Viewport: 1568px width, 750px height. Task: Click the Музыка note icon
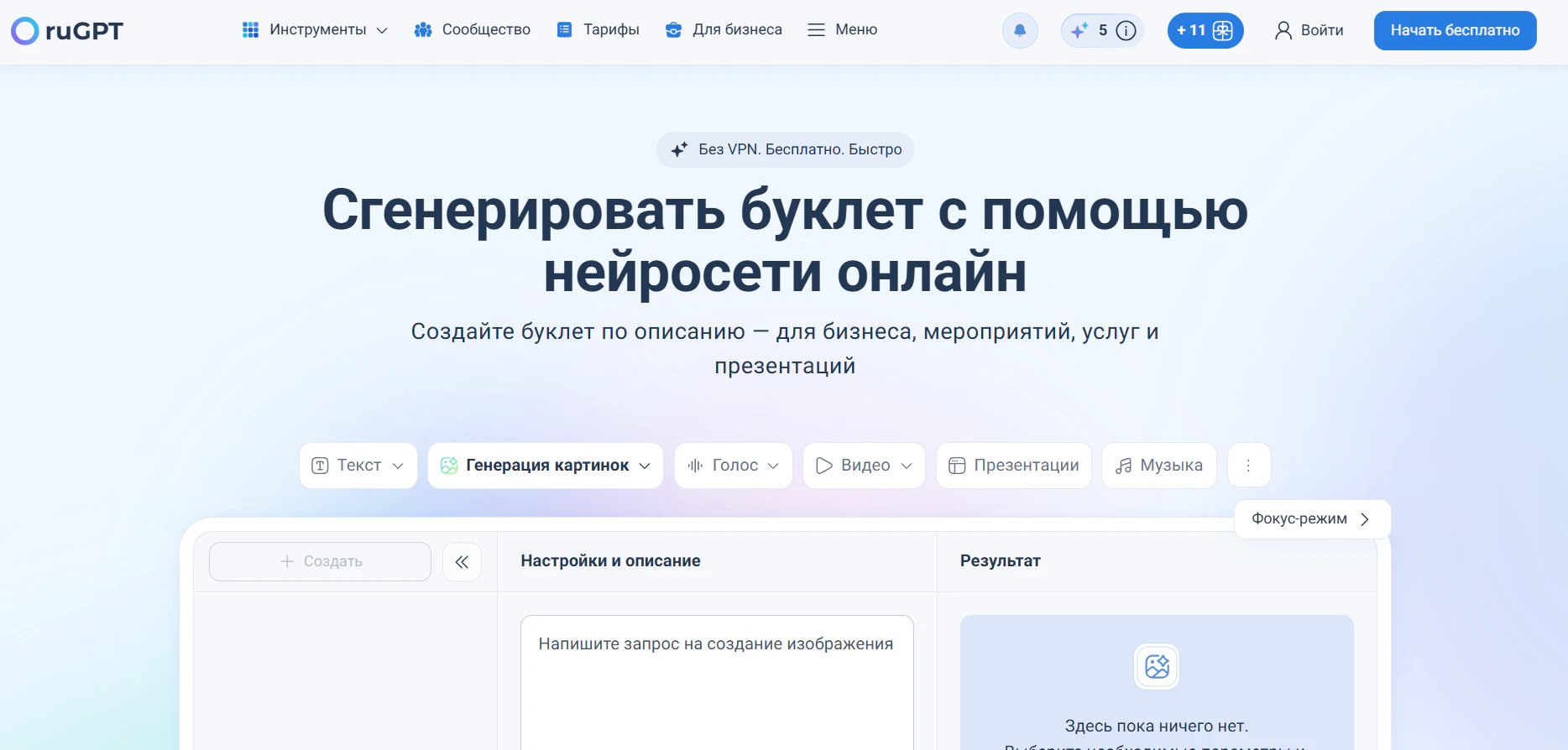click(1123, 466)
